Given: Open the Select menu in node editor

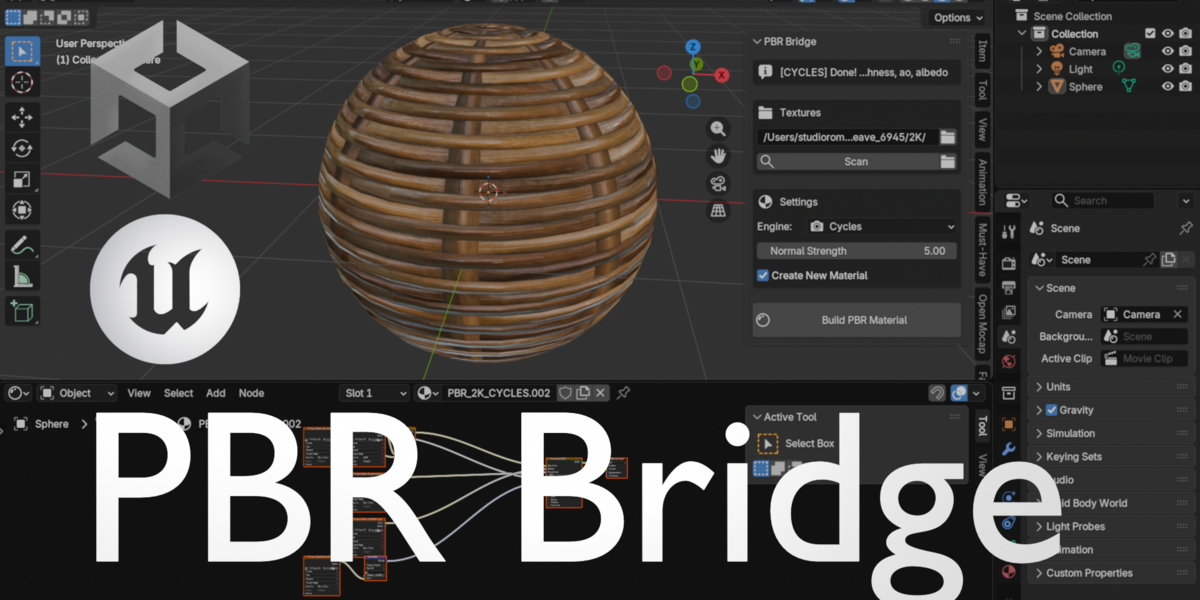Looking at the screenshot, I should pos(178,393).
